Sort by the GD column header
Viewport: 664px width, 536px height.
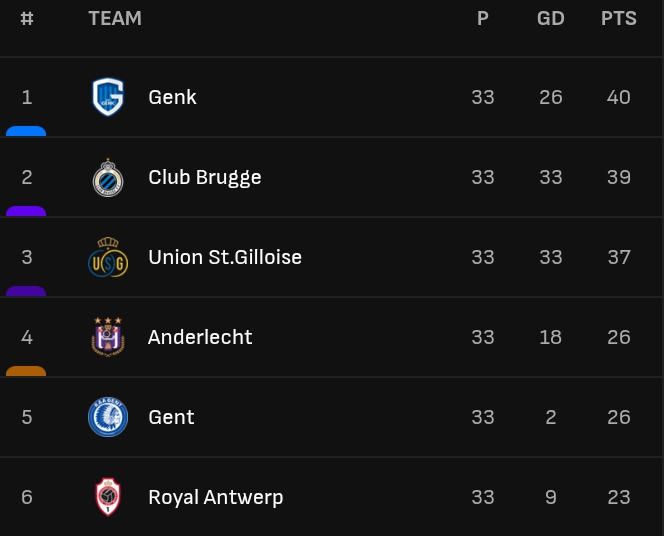point(551,18)
